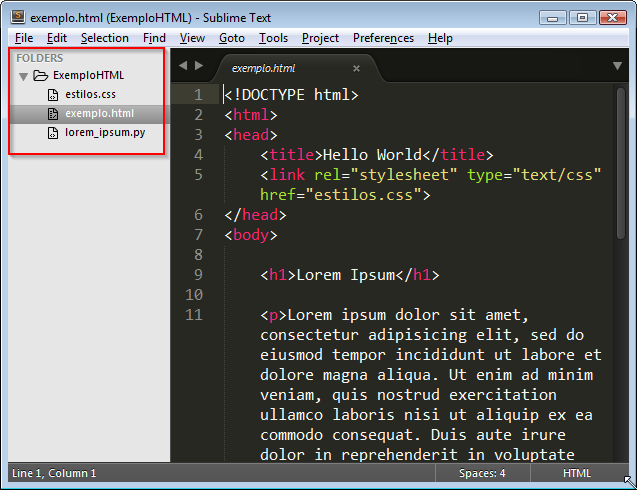Collapse the ExemploHTML folder tree
The height and width of the screenshot is (490, 637).
24,76
